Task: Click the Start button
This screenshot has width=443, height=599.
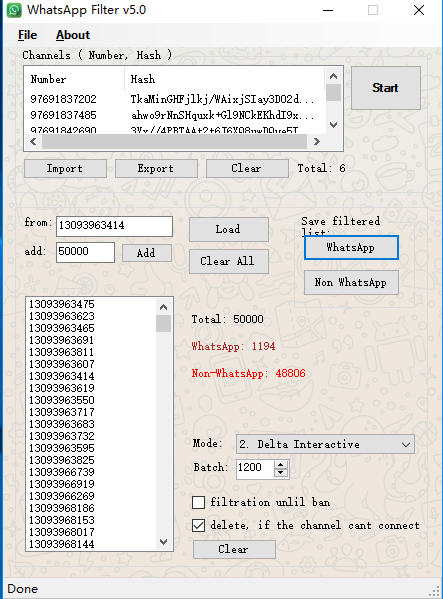Action: [386, 88]
